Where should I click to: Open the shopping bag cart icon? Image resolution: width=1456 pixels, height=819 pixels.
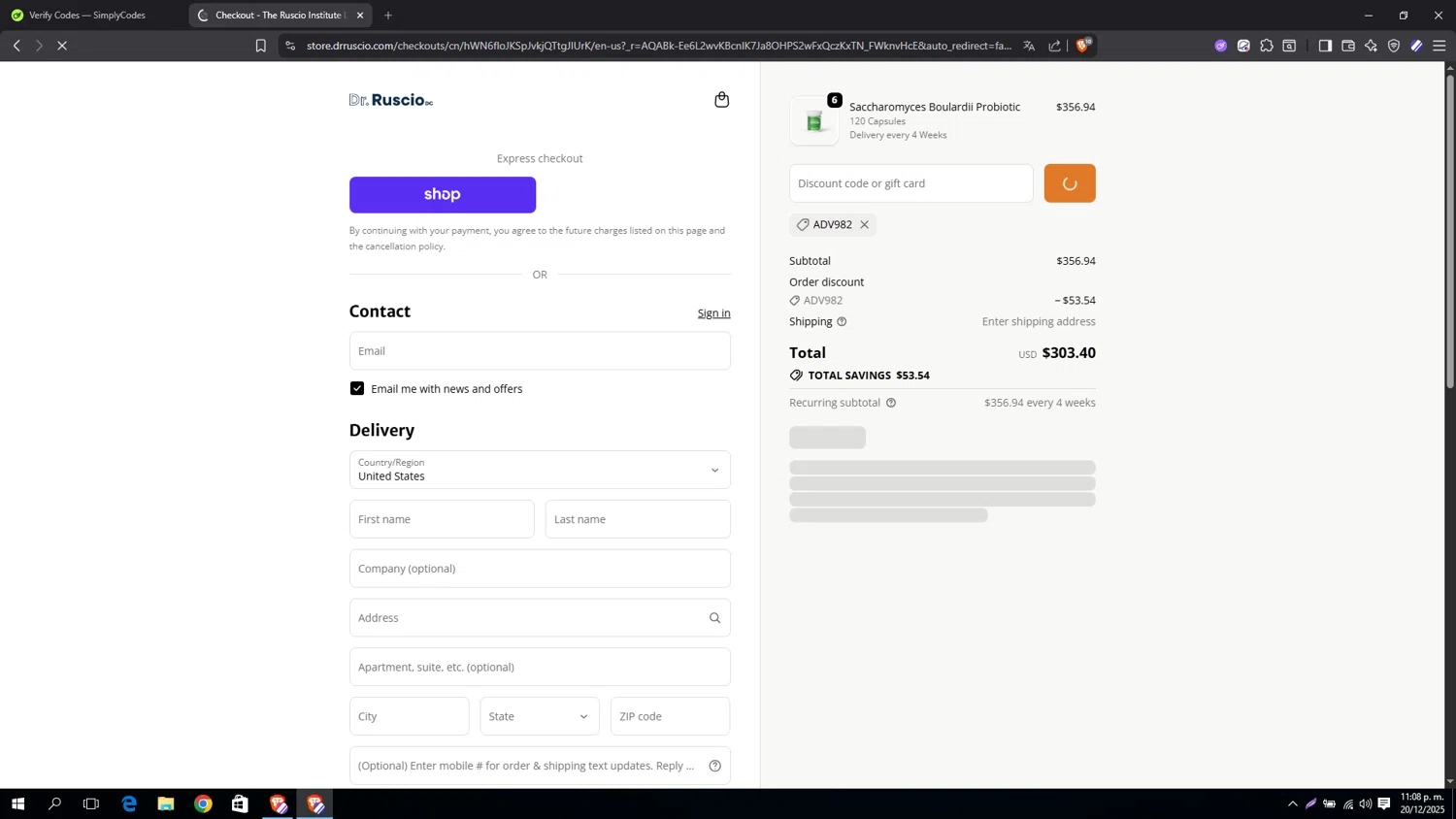(721, 100)
